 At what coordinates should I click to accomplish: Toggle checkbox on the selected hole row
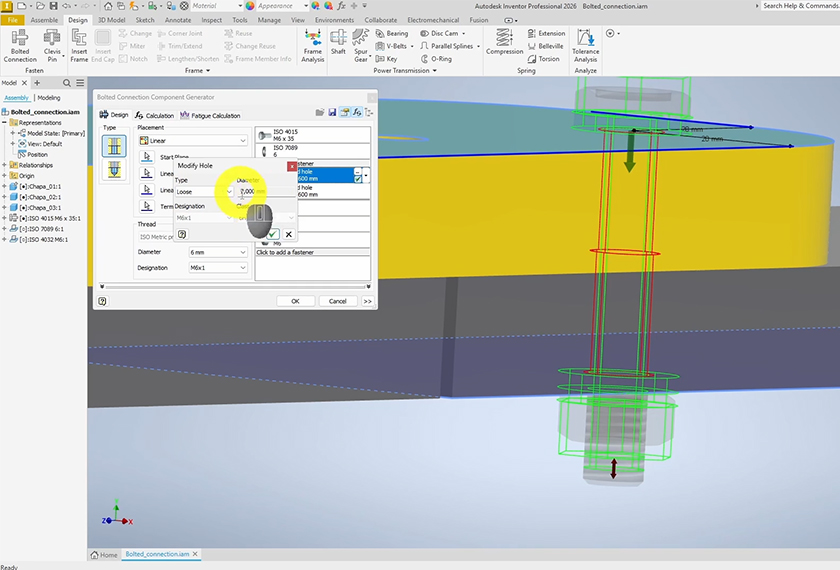point(358,179)
